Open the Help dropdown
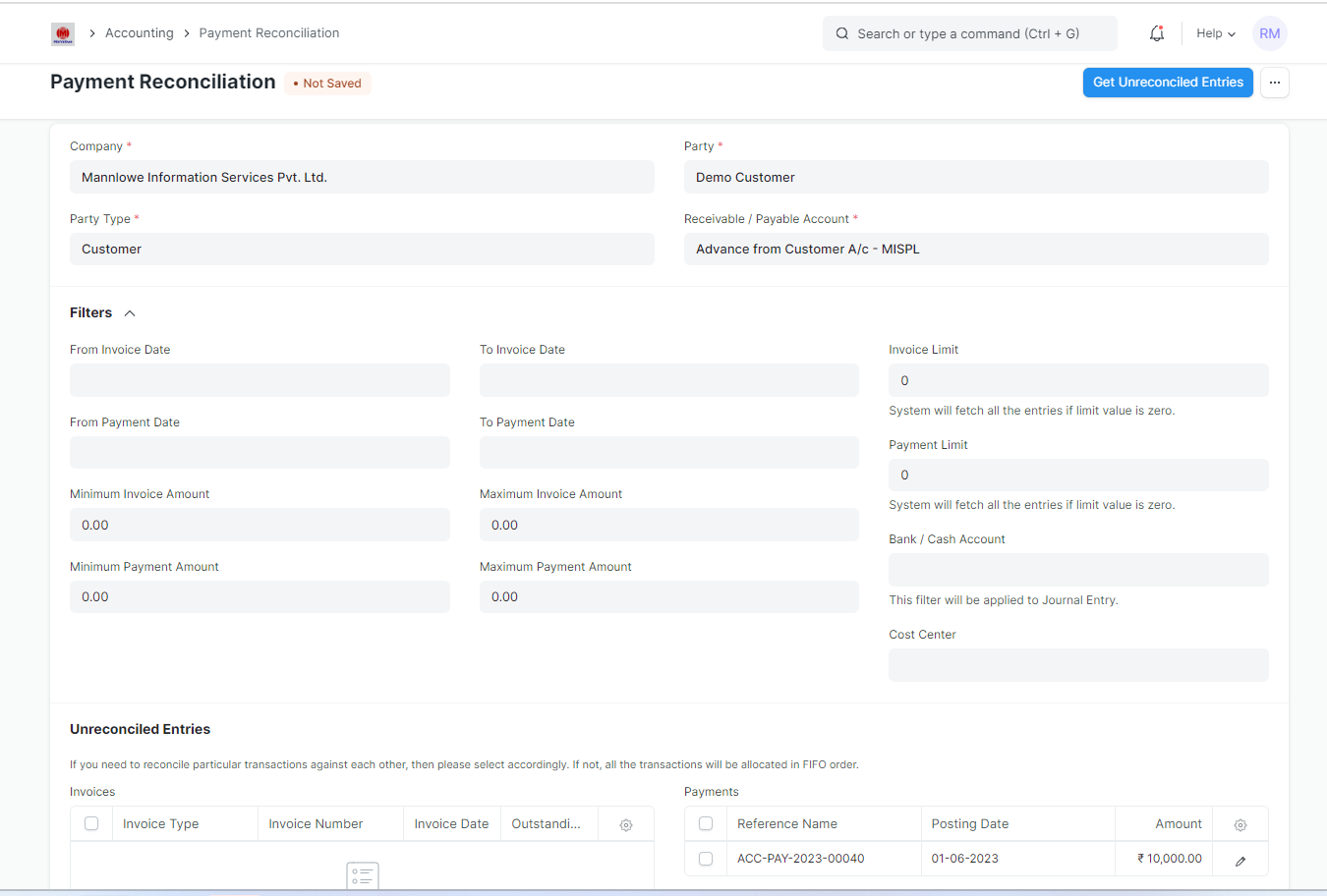Viewport: 1327px width, 896px height. pos(1215,32)
